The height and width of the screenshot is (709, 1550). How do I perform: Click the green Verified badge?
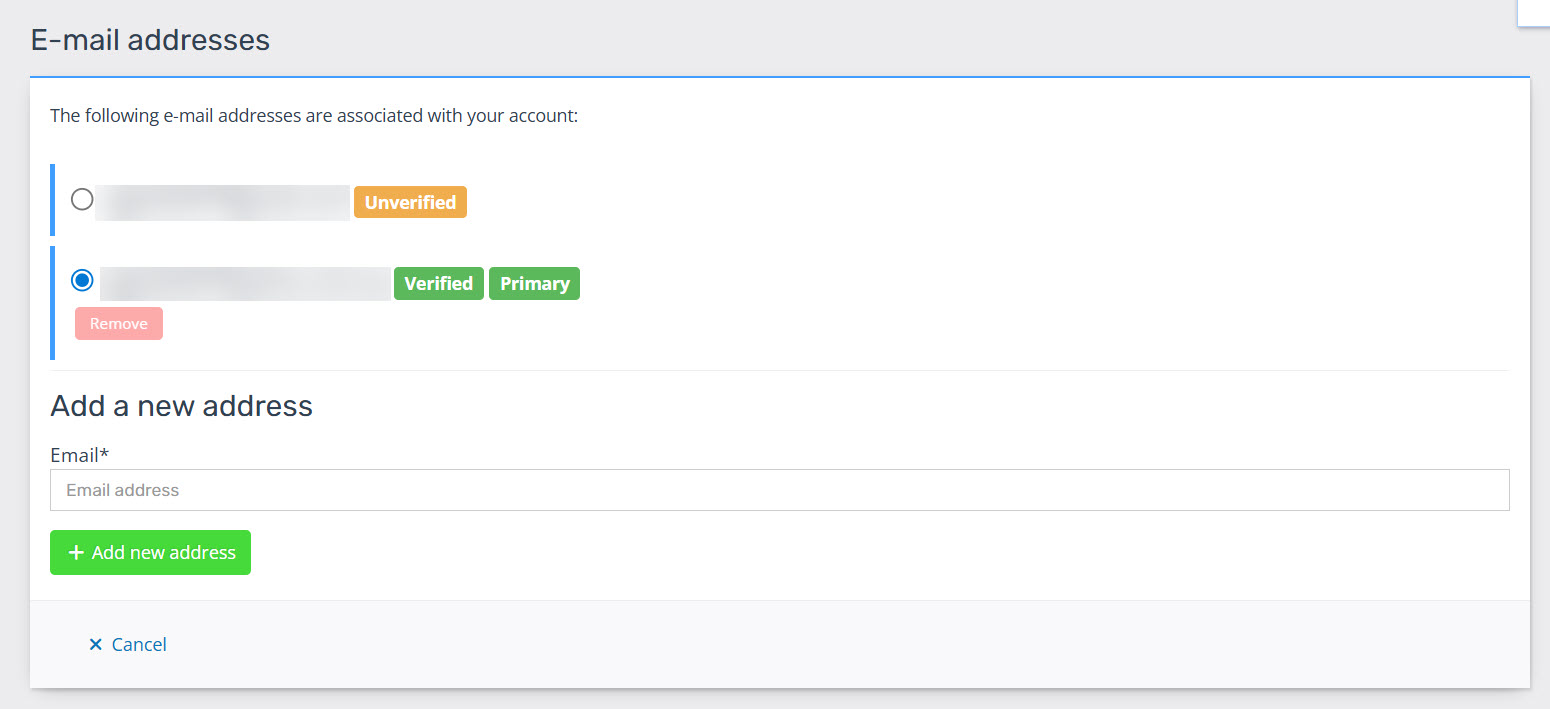pos(438,284)
